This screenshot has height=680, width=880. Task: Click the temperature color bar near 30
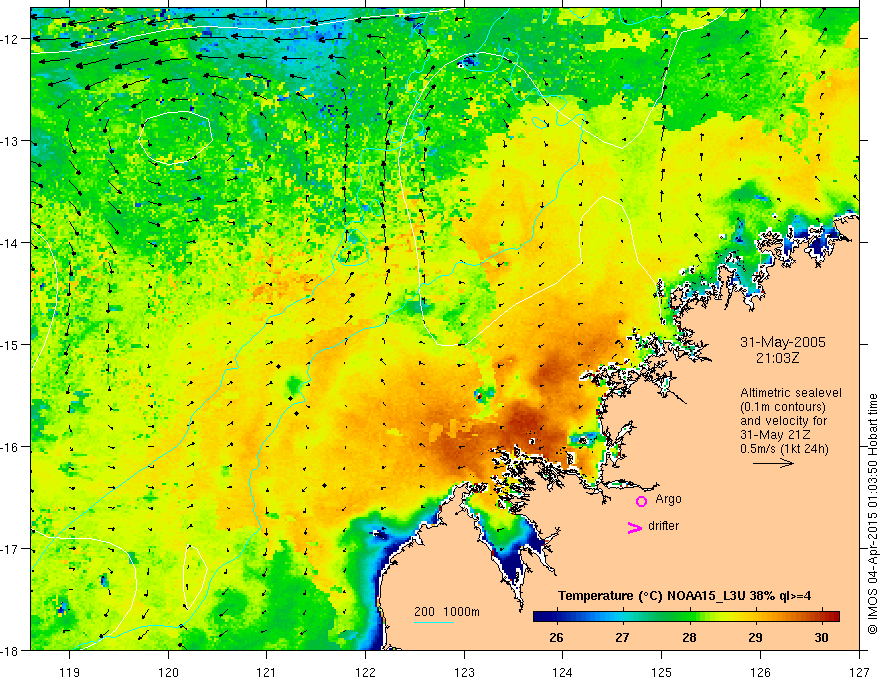tap(821, 616)
